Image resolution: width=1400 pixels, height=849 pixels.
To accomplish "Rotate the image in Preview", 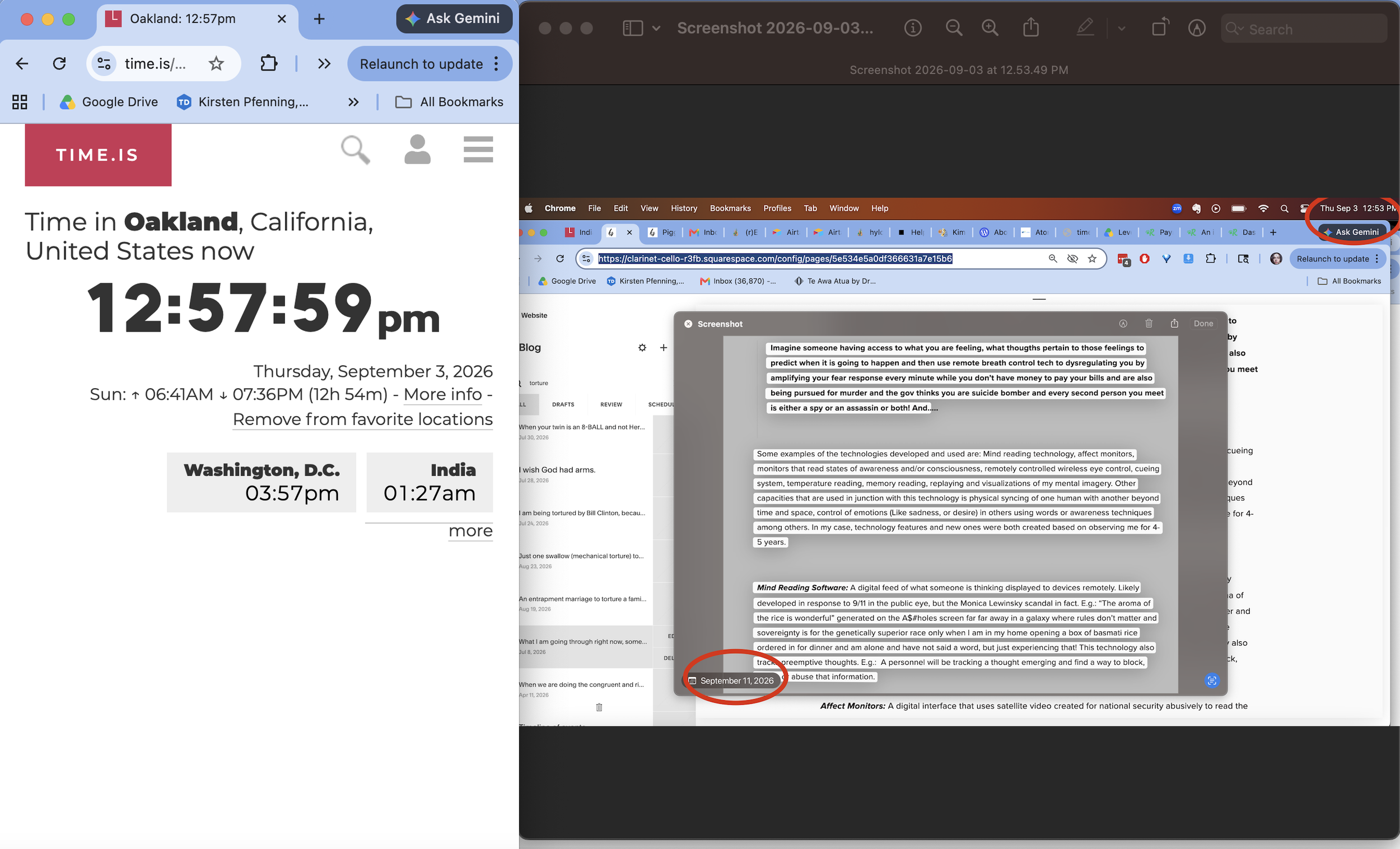I will pos(1160,27).
